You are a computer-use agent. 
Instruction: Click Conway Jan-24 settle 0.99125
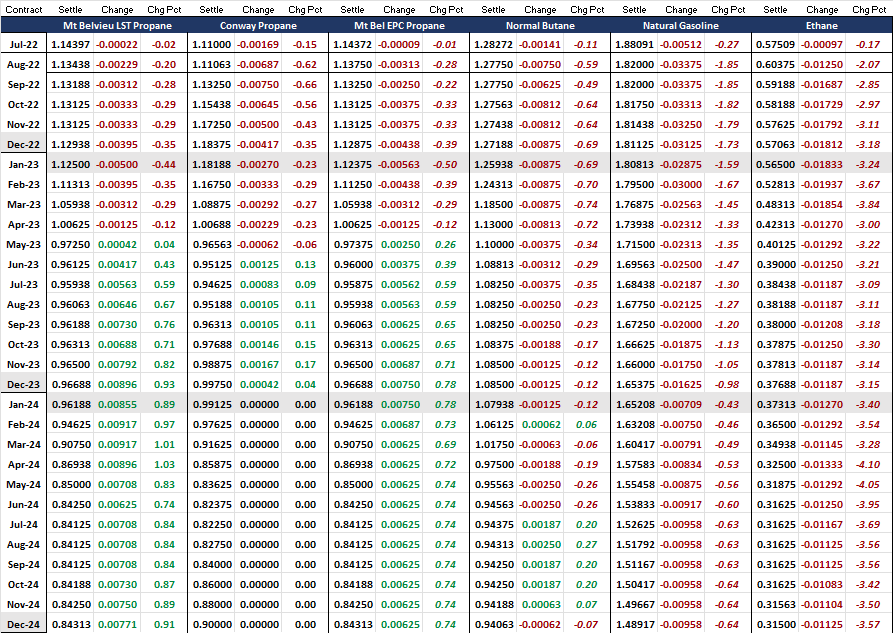click(x=212, y=405)
